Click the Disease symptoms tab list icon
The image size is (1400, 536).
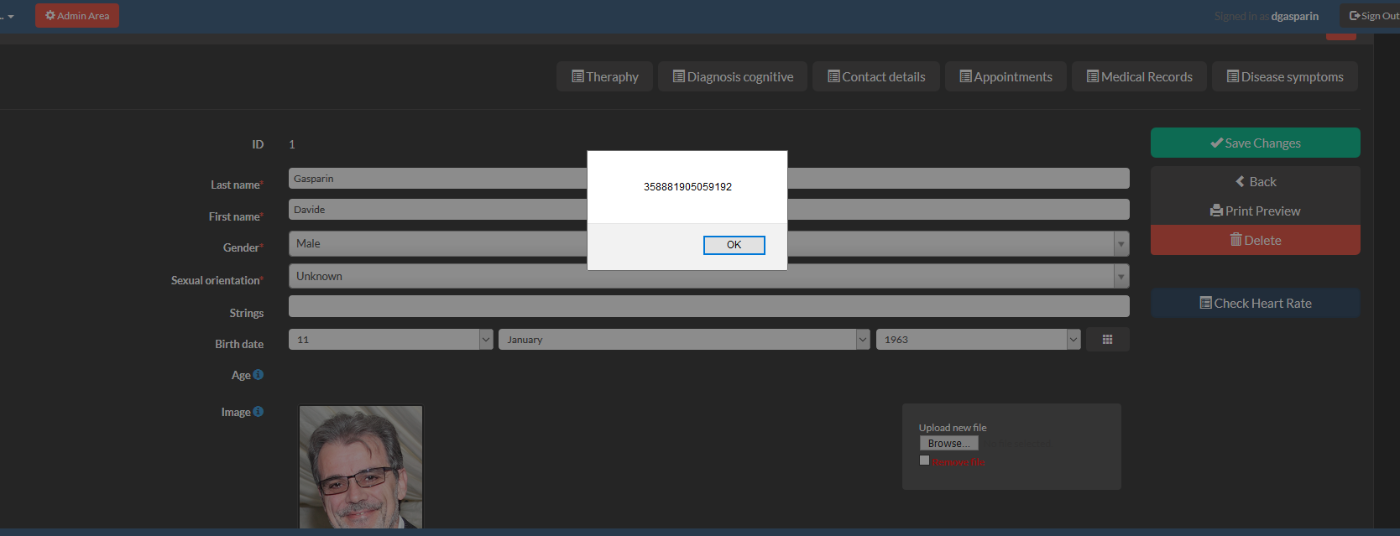1233,76
